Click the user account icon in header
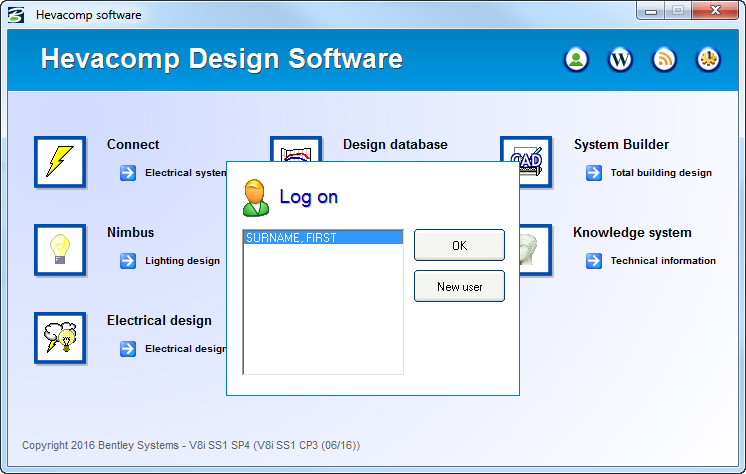746x474 pixels. click(x=576, y=59)
